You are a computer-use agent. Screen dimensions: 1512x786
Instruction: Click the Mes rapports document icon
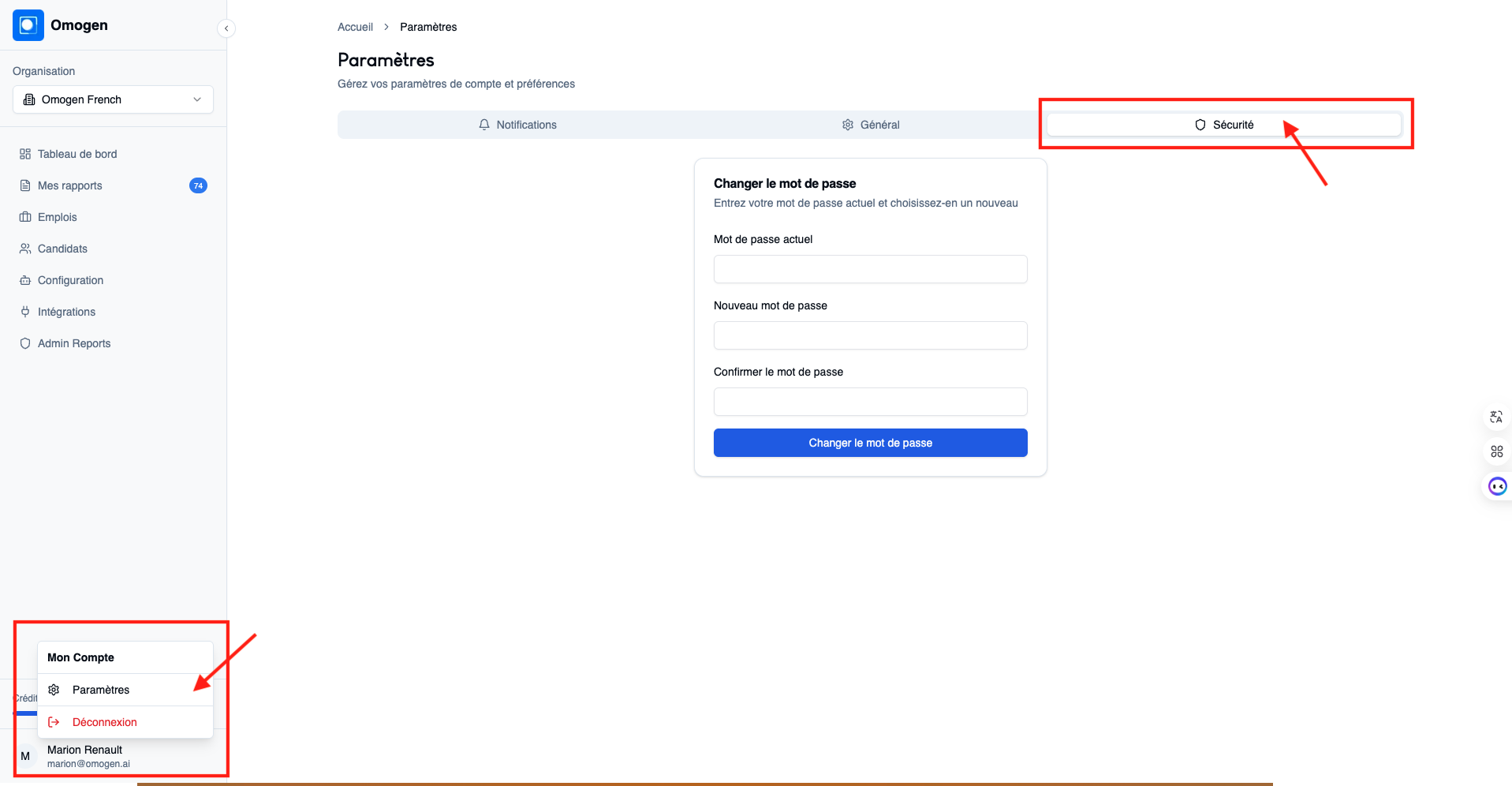point(25,185)
